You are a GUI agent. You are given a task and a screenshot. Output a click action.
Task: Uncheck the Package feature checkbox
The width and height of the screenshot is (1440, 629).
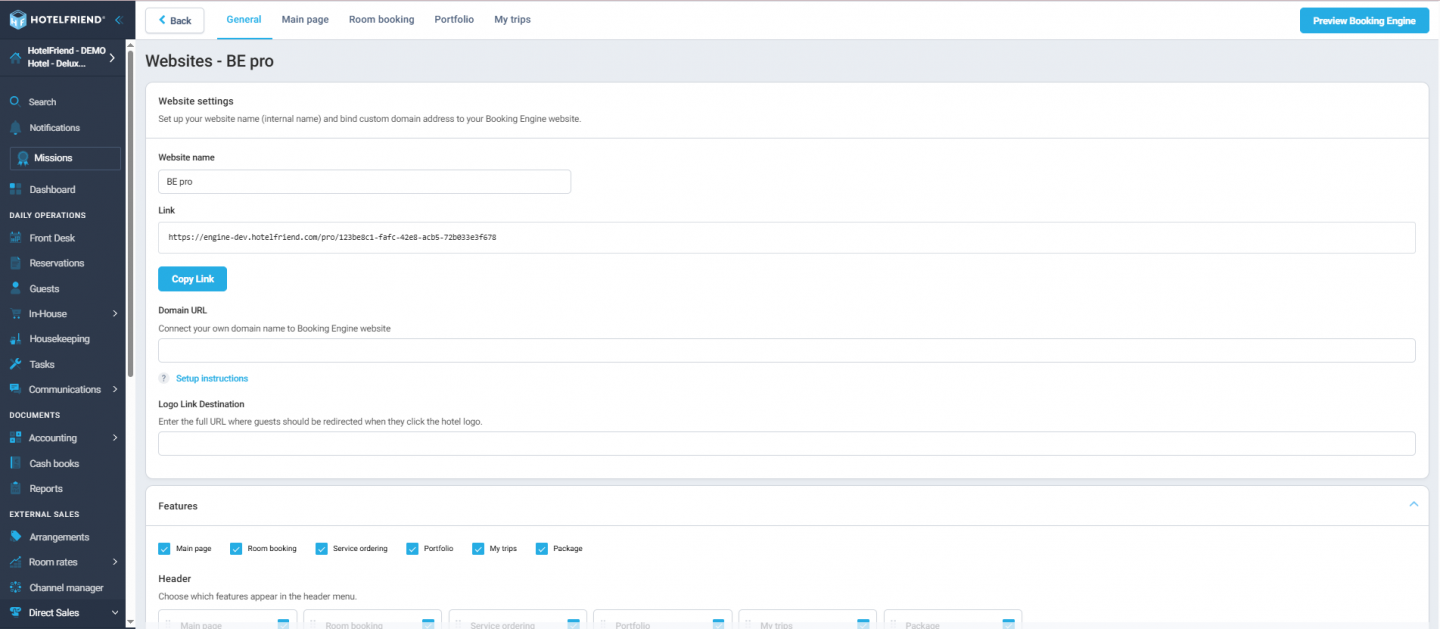542,548
